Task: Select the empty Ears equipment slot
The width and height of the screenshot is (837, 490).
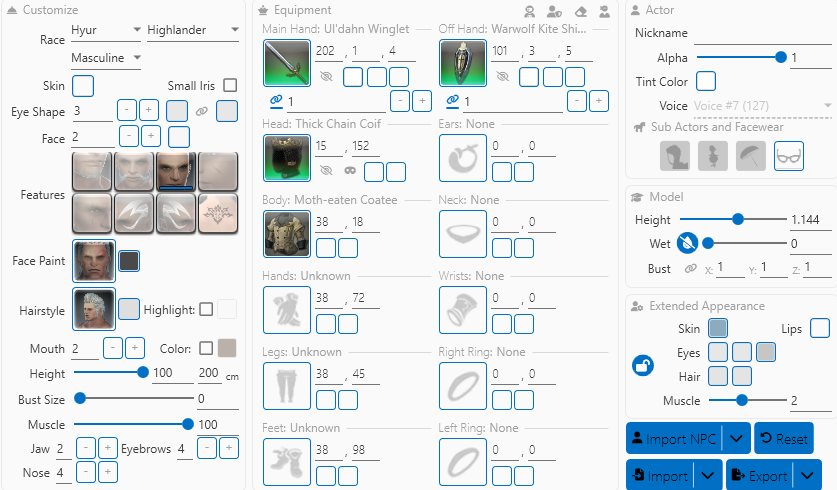Action: click(x=463, y=158)
